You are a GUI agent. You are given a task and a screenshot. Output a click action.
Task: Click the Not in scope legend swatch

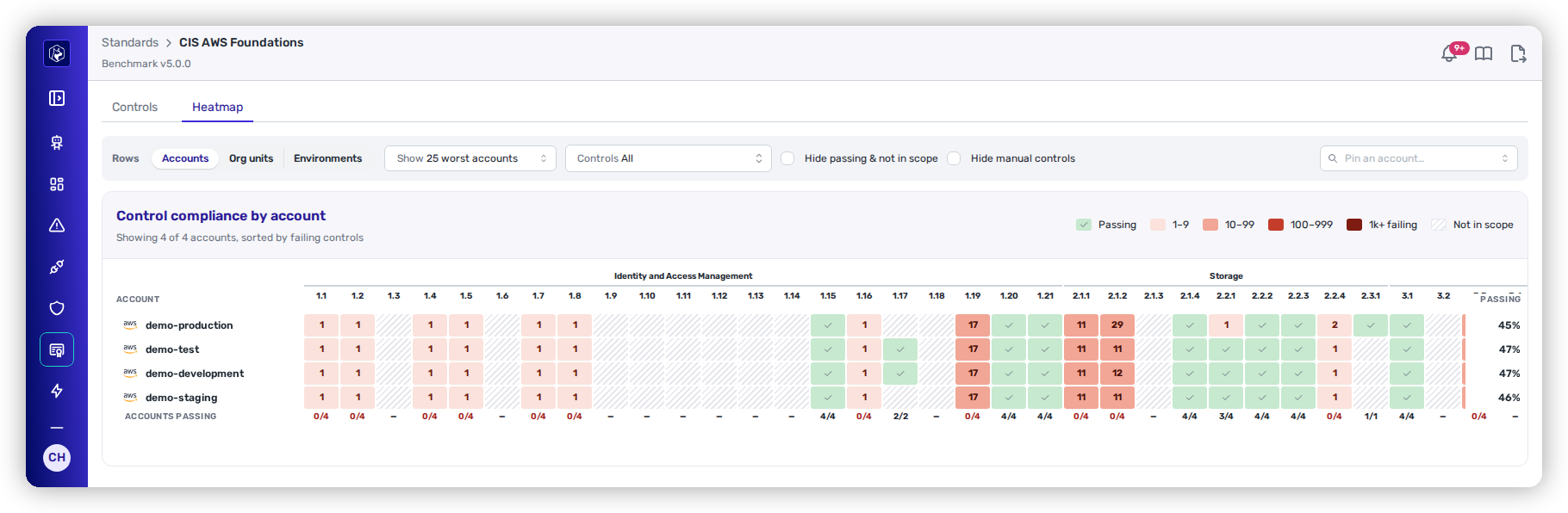(x=1439, y=225)
